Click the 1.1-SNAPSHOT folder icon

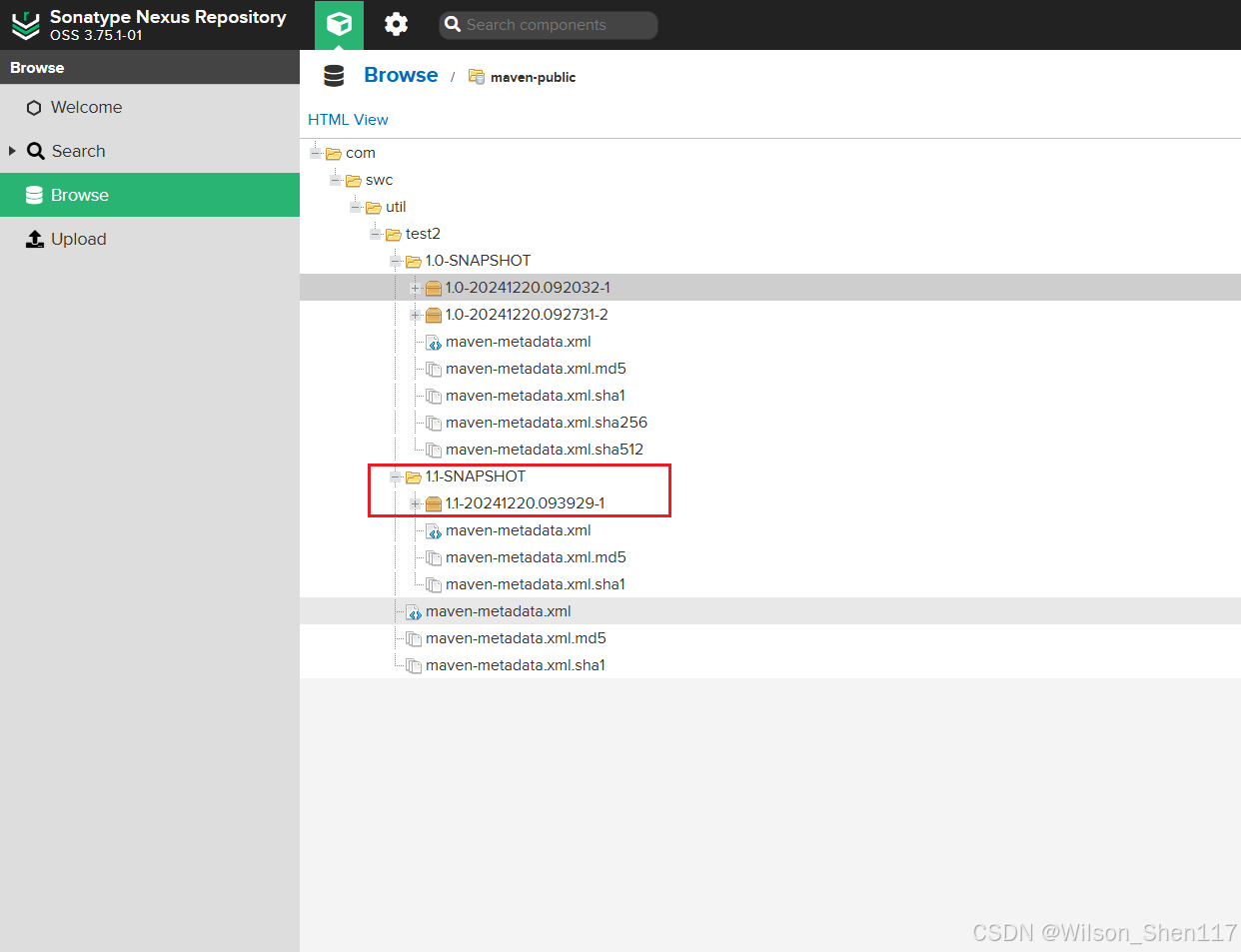click(414, 476)
